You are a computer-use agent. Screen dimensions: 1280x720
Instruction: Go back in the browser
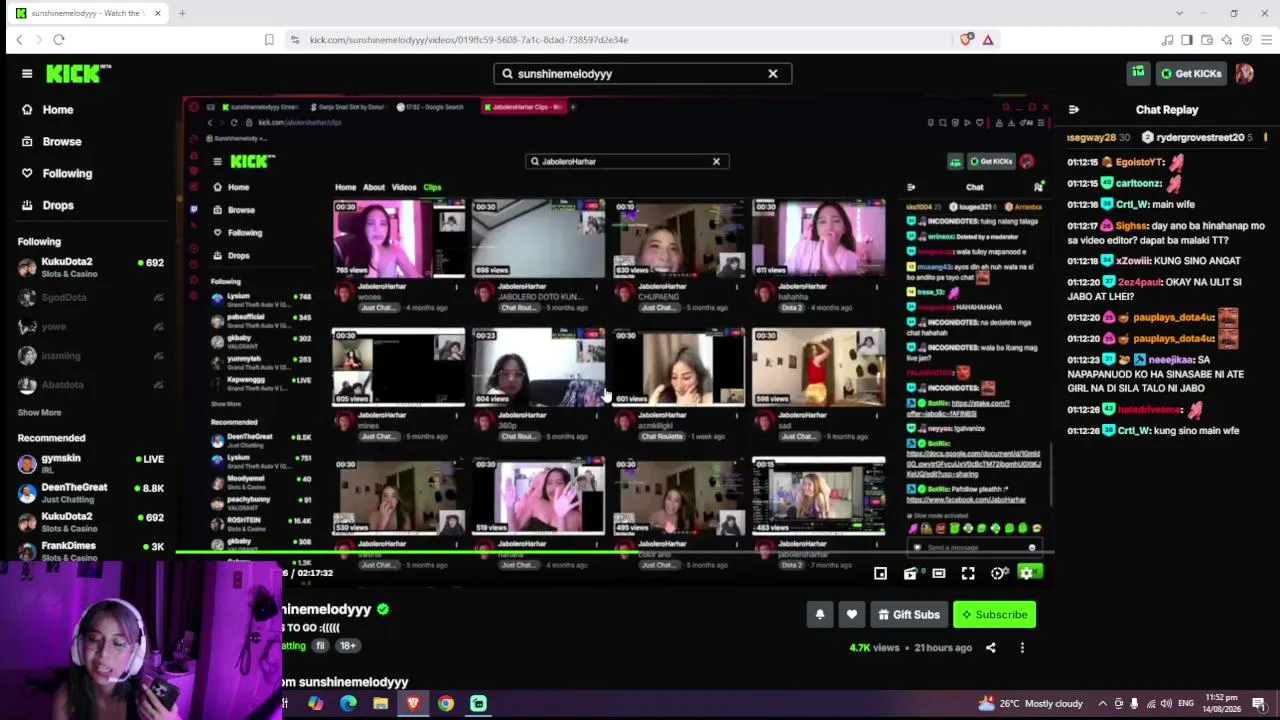coord(19,40)
